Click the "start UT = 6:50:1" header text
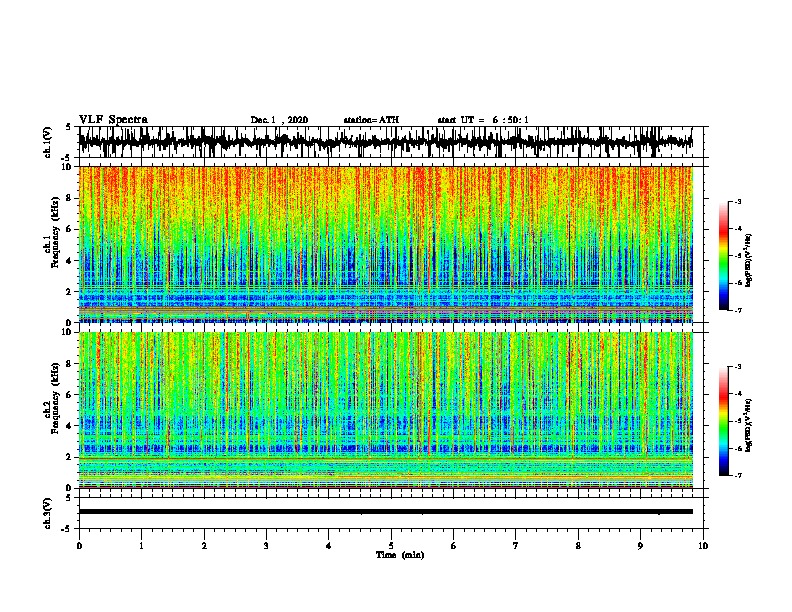Viewport: 792px width, 612px height. click(483, 120)
